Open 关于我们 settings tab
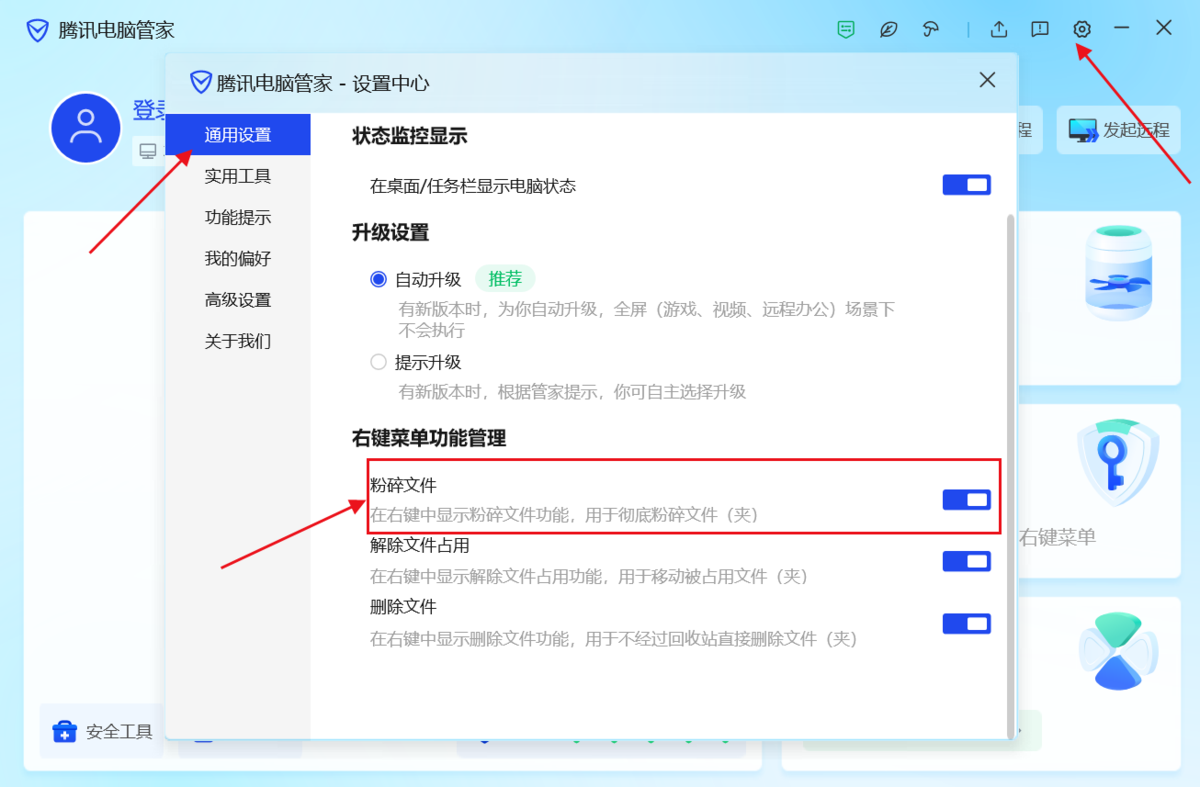The height and width of the screenshot is (787, 1200). click(x=238, y=341)
